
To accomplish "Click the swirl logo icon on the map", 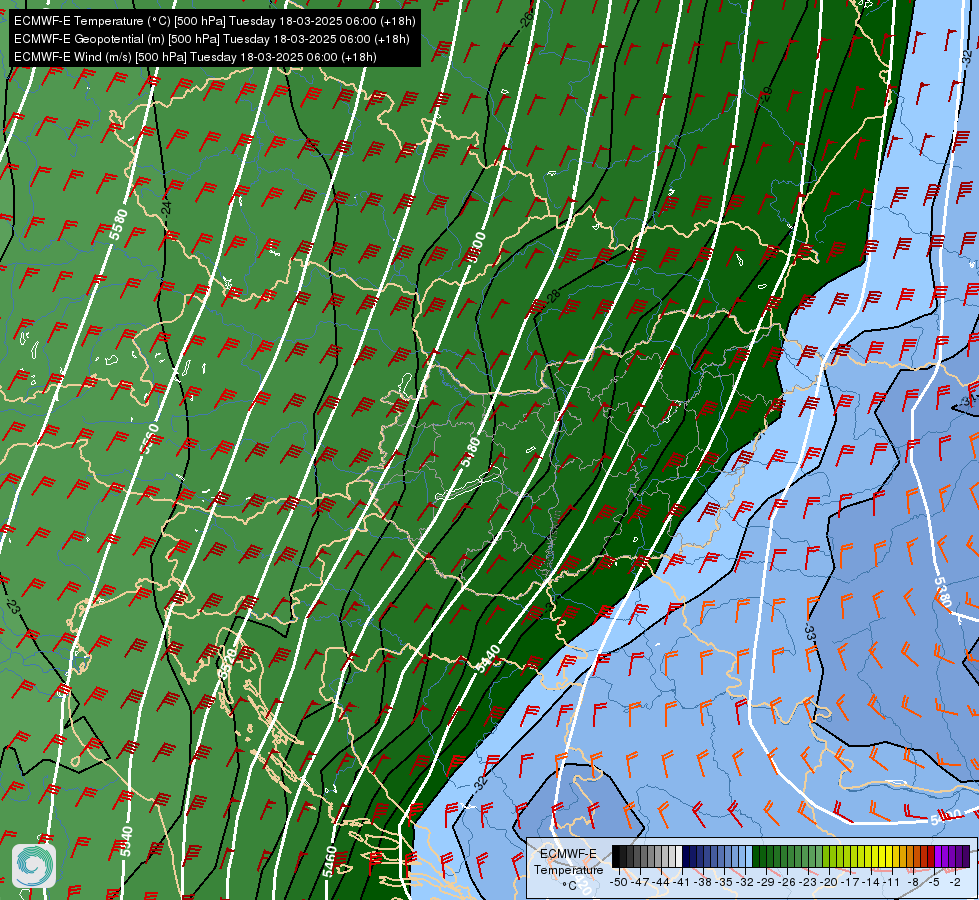I will tap(34, 866).
